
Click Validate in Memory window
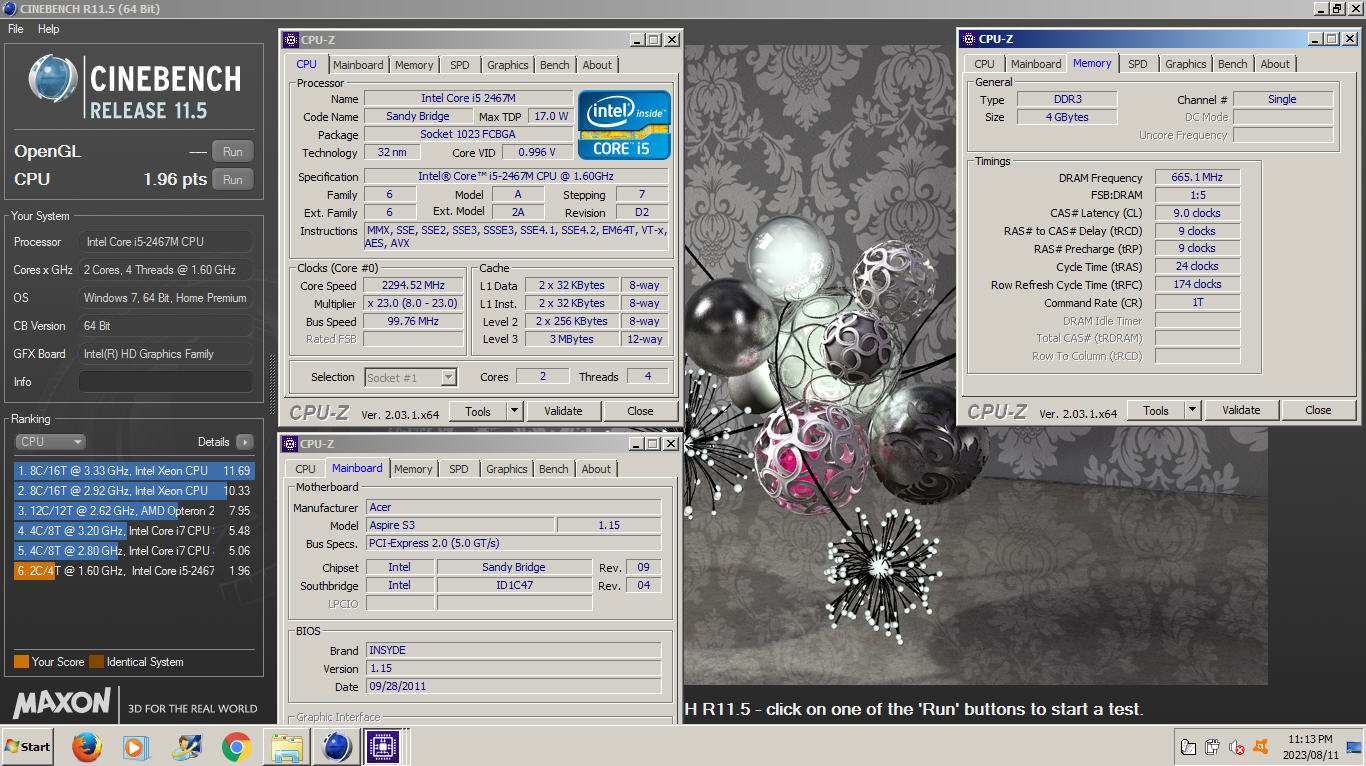(1241, 410)
